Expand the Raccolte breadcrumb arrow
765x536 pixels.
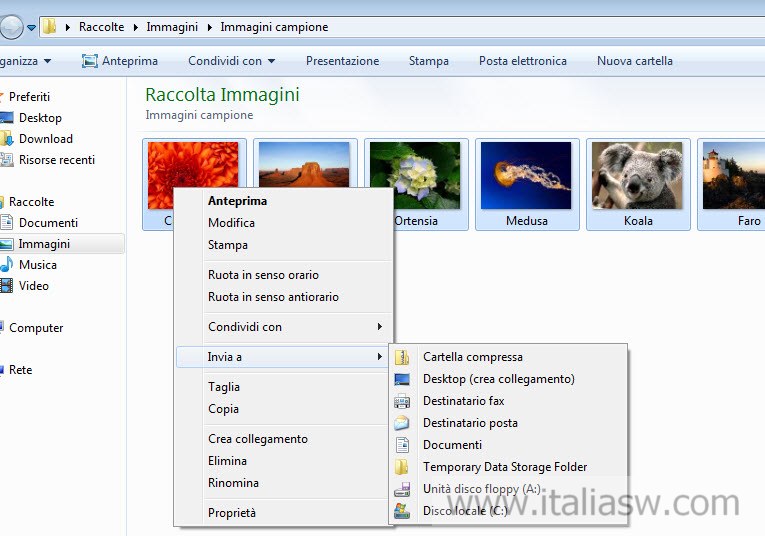click(136, 27)
